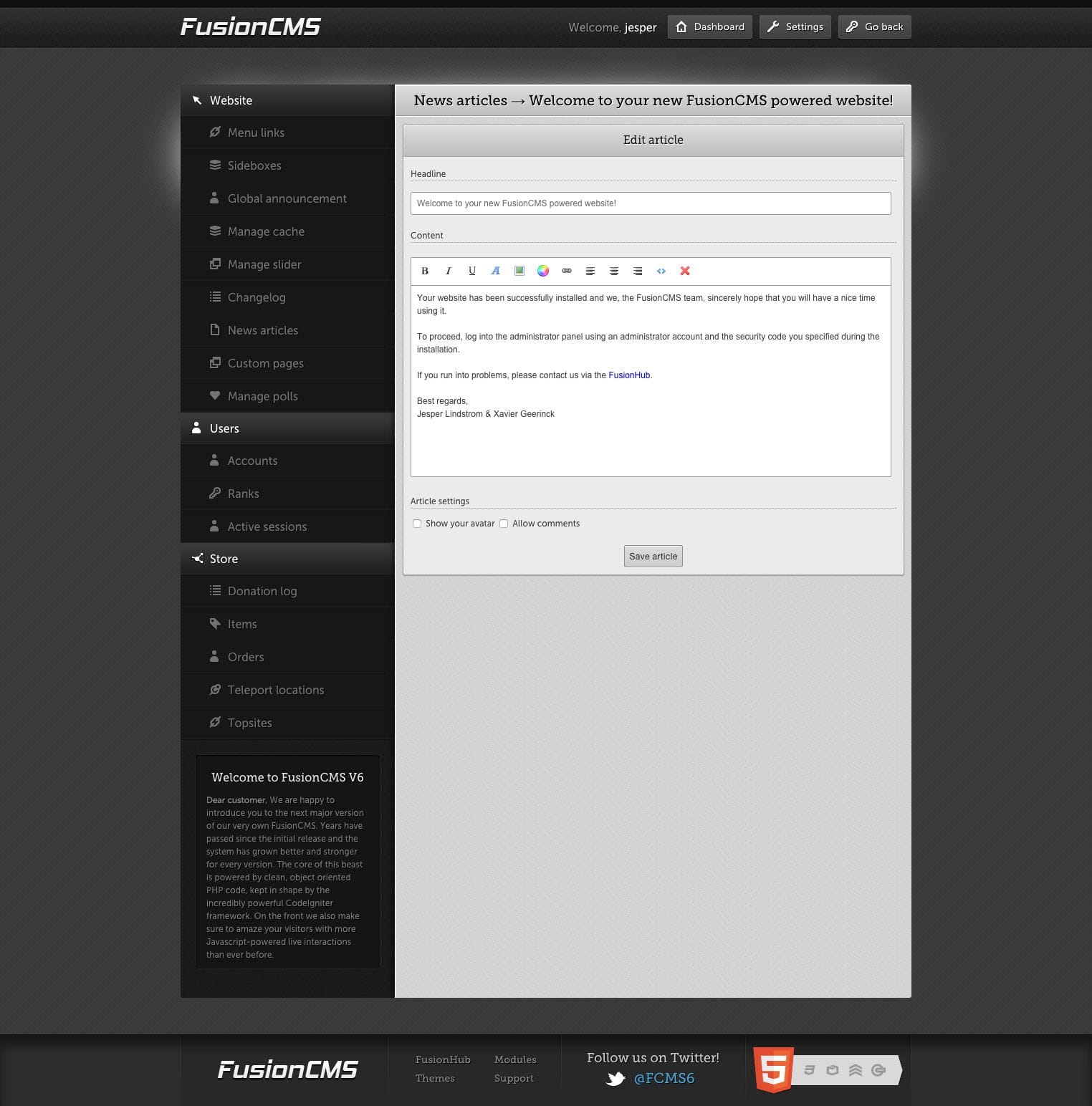The image size is (1092, 1106).
Task: Focus the Headline text field
Action: tap(651, 203)
